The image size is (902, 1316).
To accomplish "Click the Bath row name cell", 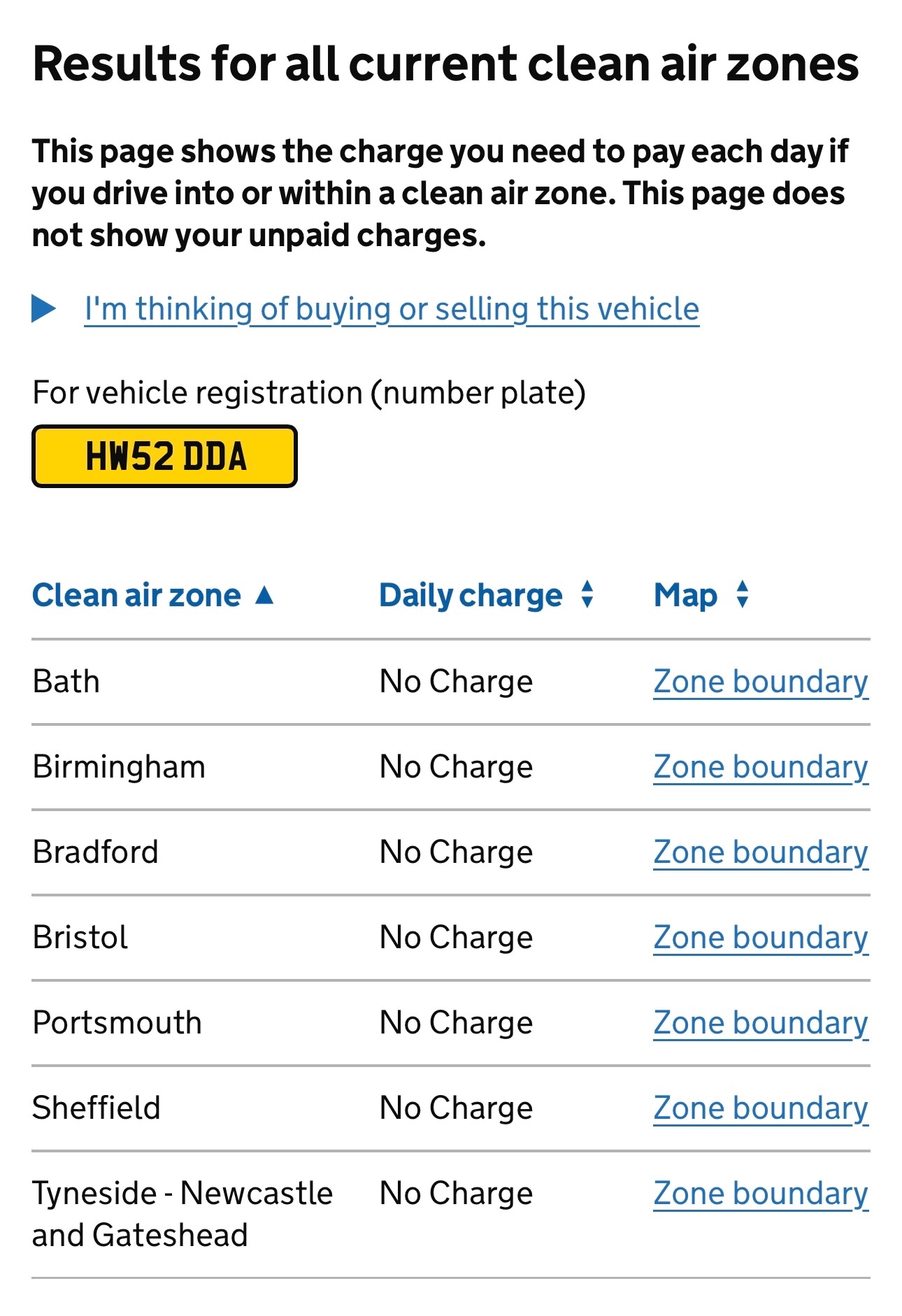I will point(66,681).
